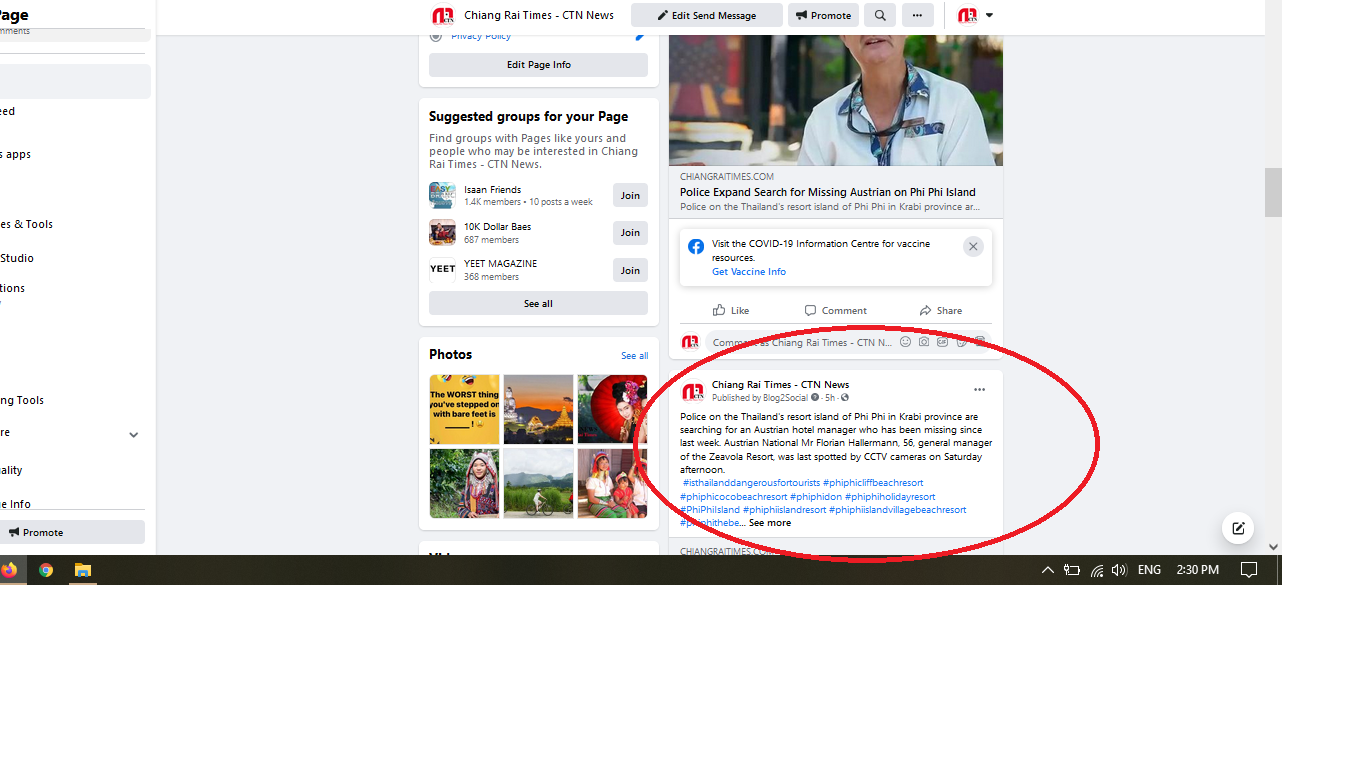
Task: Open emoji picker in comment box
Action: 906,342
